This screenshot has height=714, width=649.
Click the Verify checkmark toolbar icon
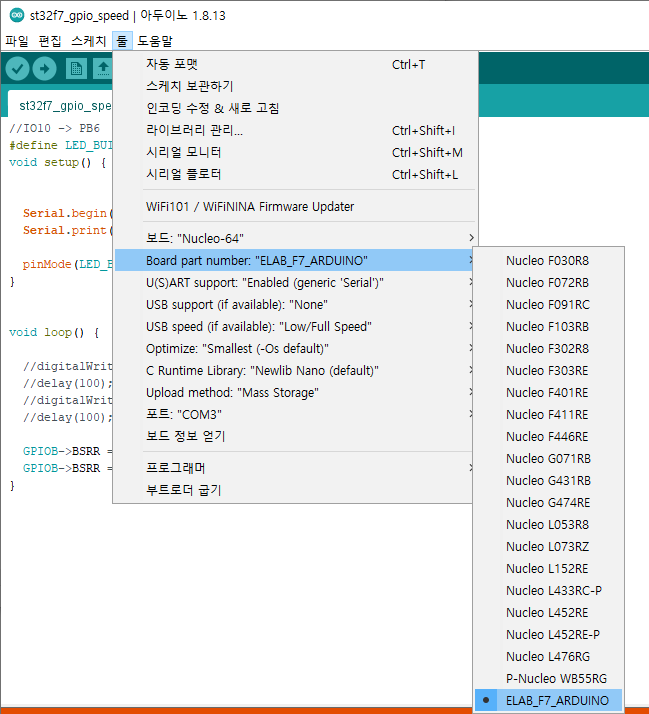17,69
